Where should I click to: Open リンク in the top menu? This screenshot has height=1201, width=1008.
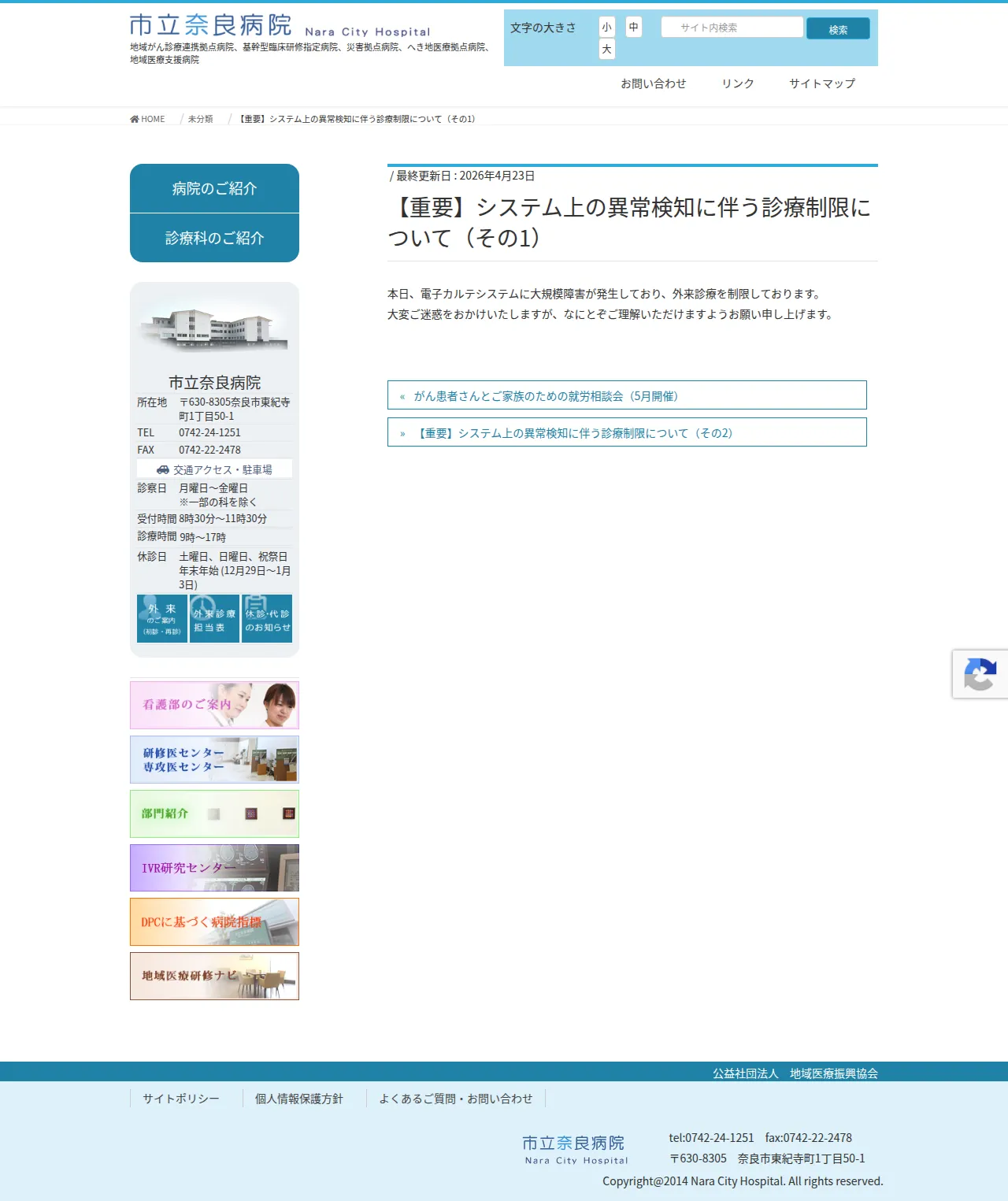[738, 83]
